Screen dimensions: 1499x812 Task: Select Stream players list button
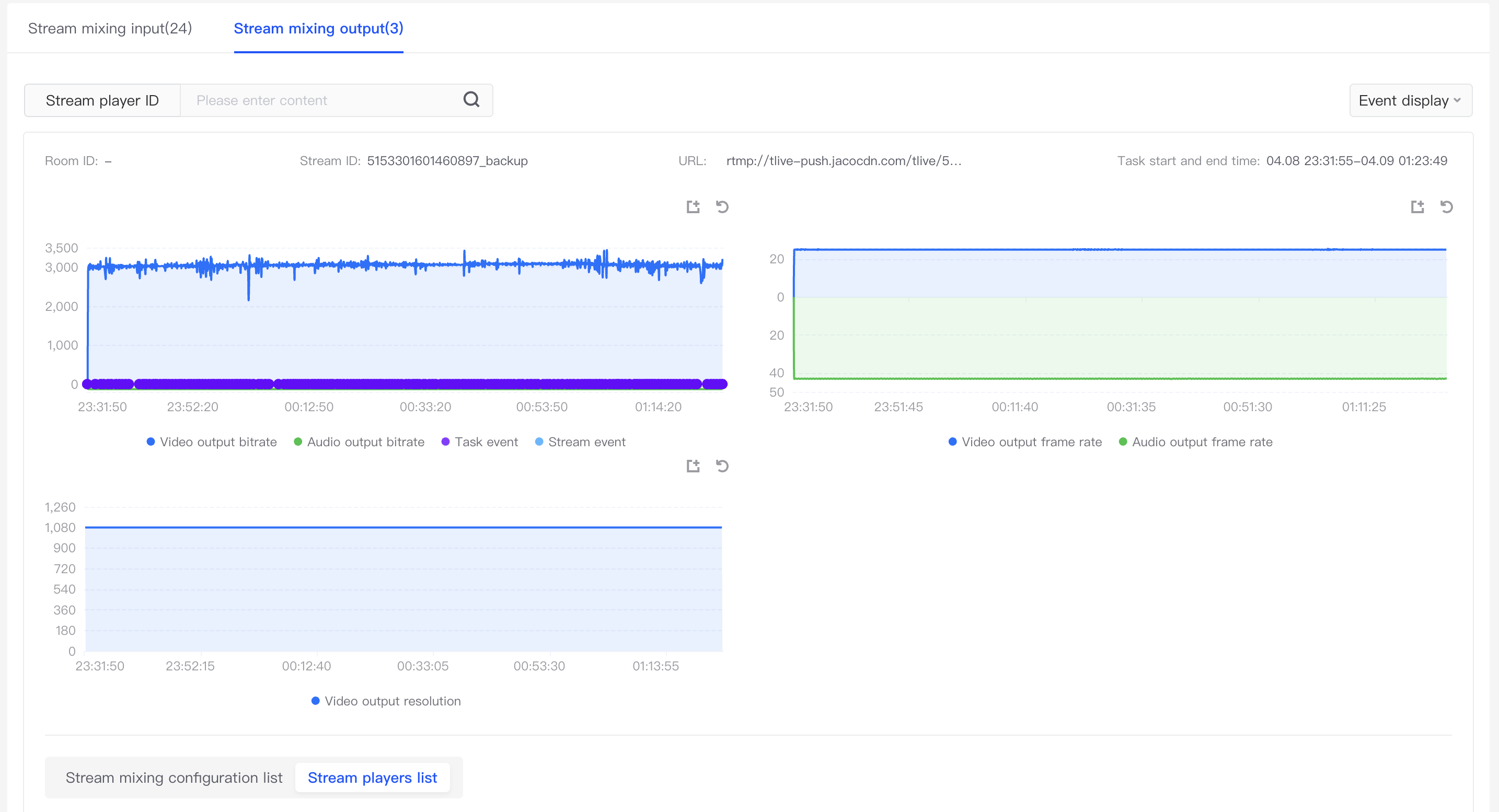click(373, 778)
